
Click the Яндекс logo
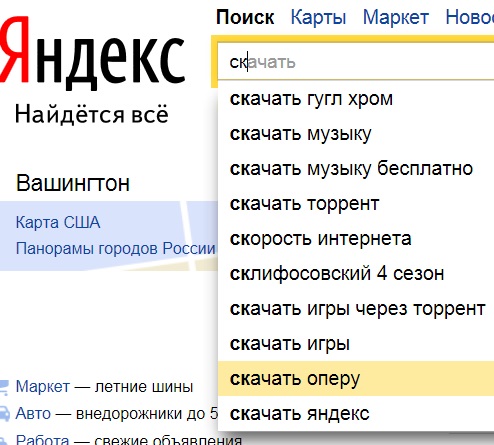tap(92, 53)
